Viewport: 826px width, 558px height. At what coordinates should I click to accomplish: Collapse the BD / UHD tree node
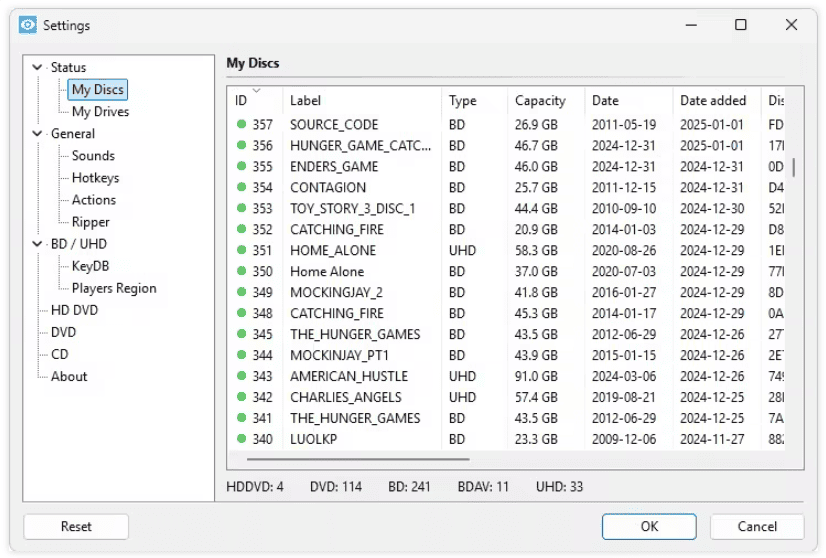click(37, 244)
